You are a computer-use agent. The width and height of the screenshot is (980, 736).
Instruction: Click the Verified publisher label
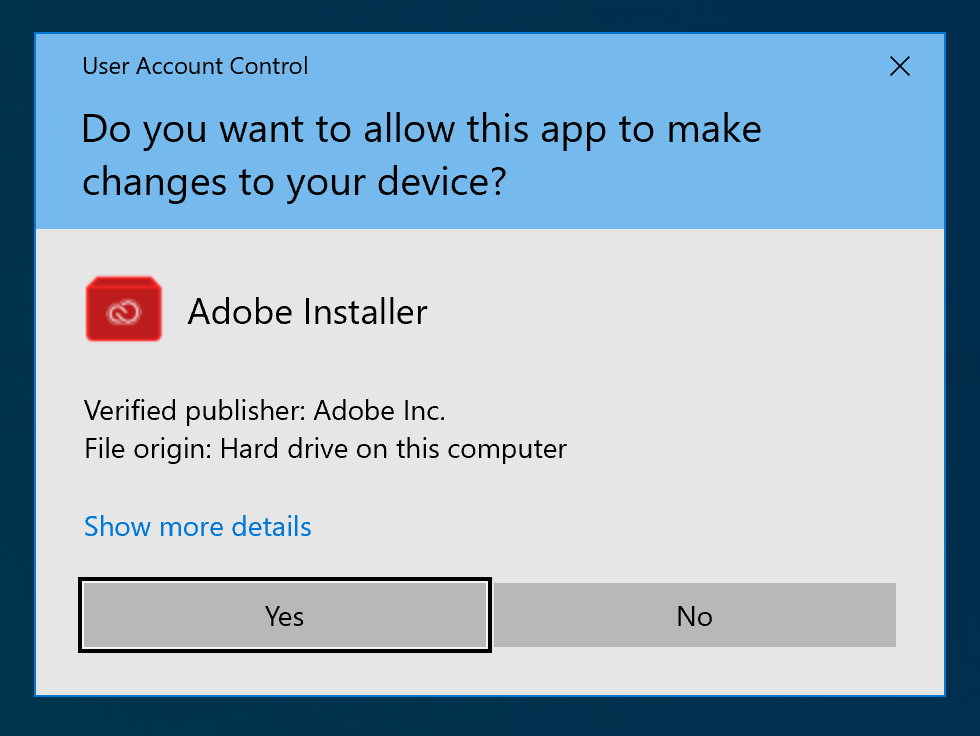point(195,411)
